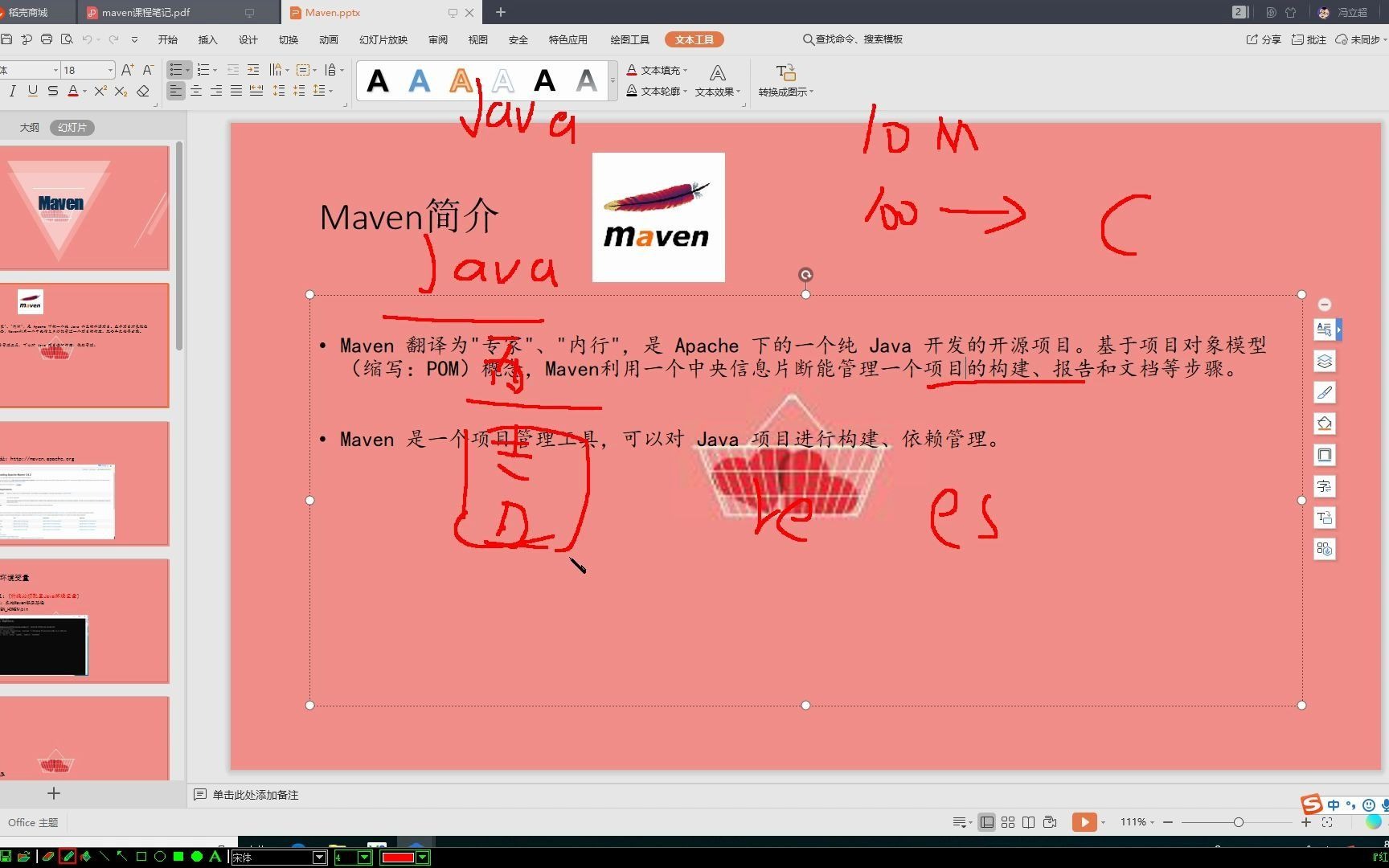The height and width of the screenshot is (868, 1389).
Task: Decrease font size with A- icon
Action: pos(148,70)
